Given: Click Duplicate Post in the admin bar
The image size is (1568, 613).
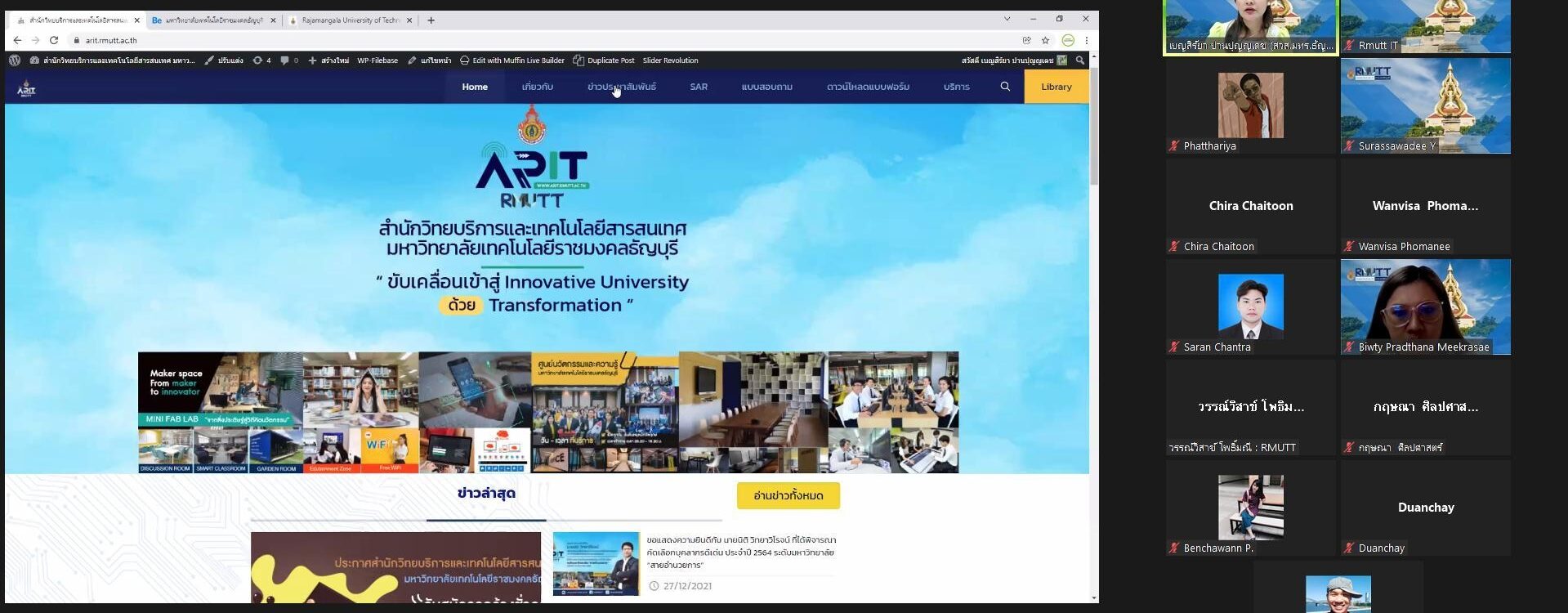Looking at the screenshot, I should click(x=604, y=60).
